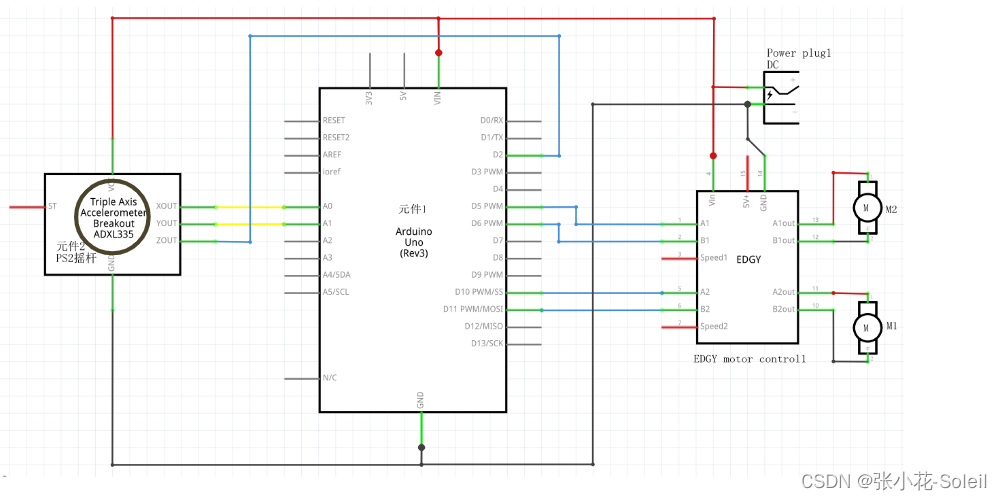Click the '元件1' label on Arduino

[x=412, y=208]
